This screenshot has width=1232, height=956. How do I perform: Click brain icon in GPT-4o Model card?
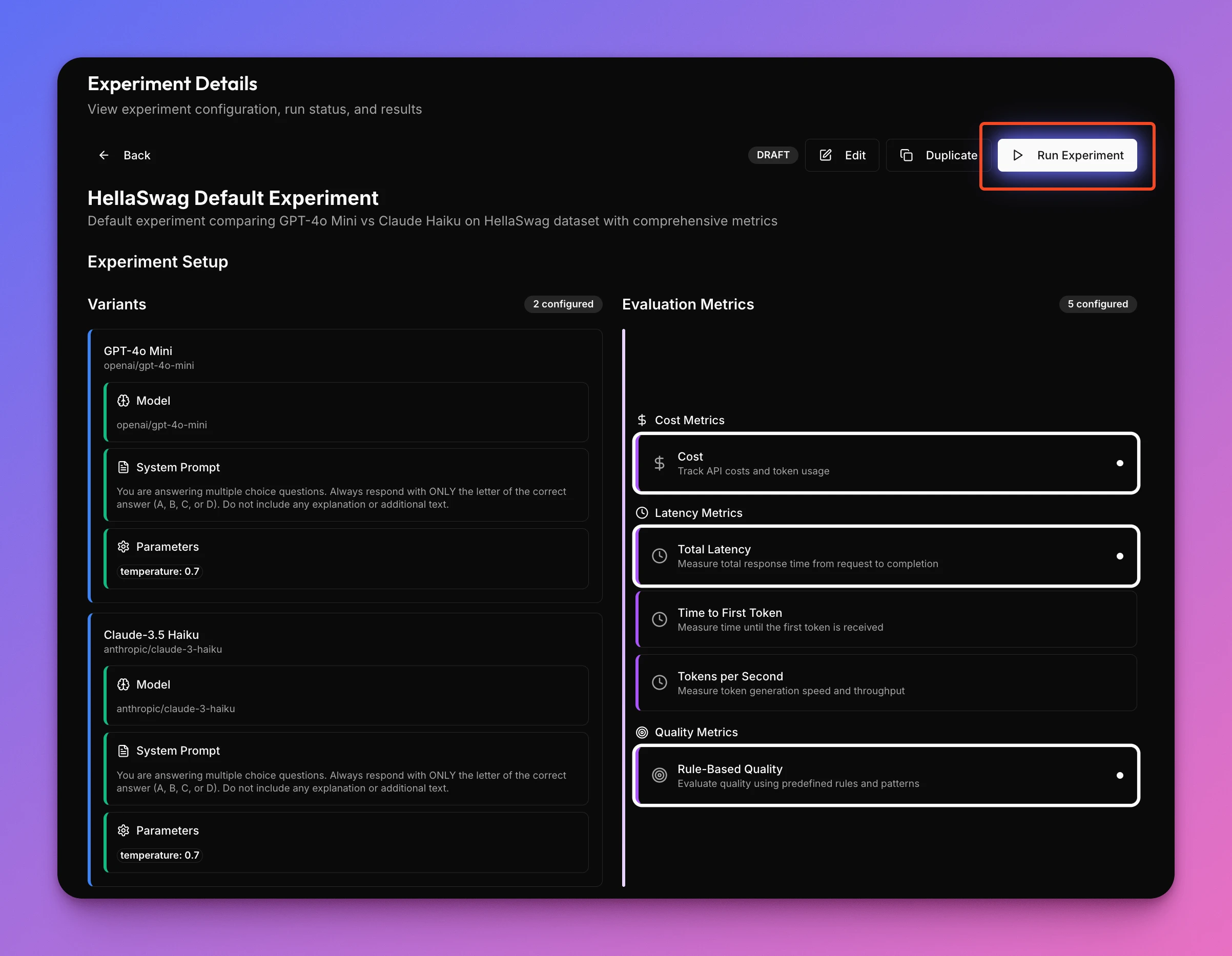point(124,401)
